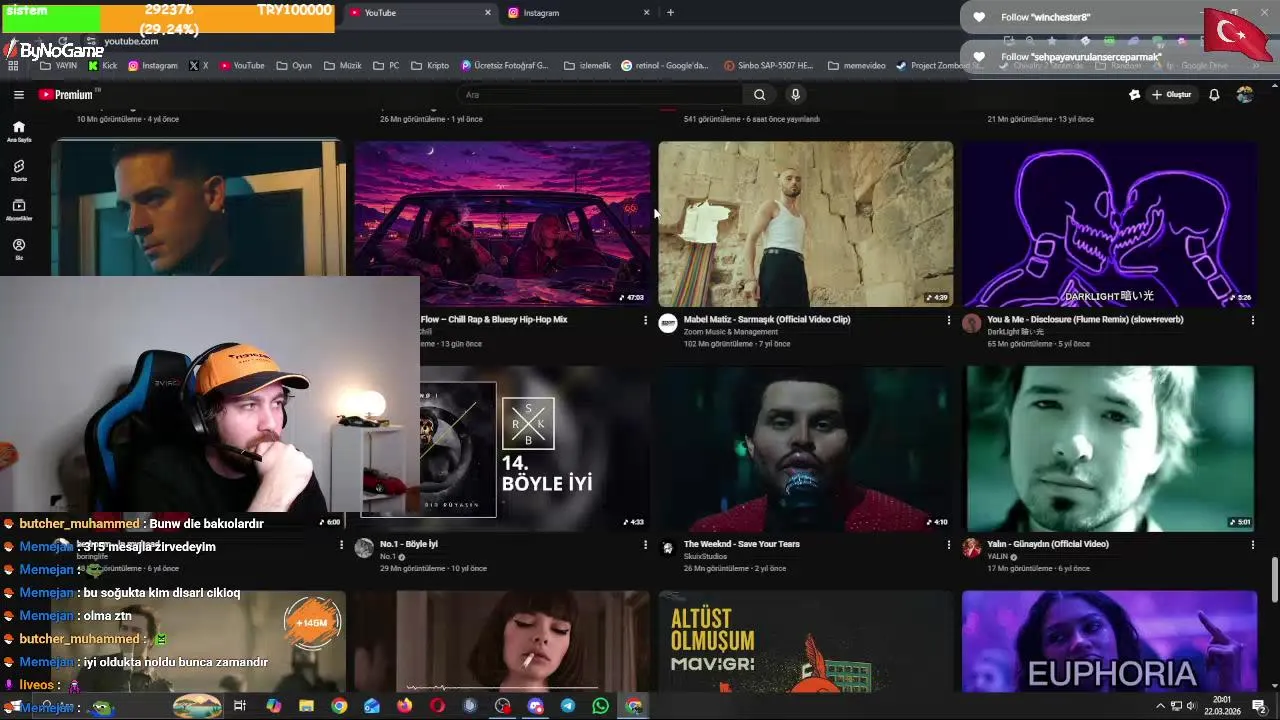Open the SkuixStudios channel link
The height and width of the screenshot is (720, 1280).
pyautogui.click(x=706, y=556)
